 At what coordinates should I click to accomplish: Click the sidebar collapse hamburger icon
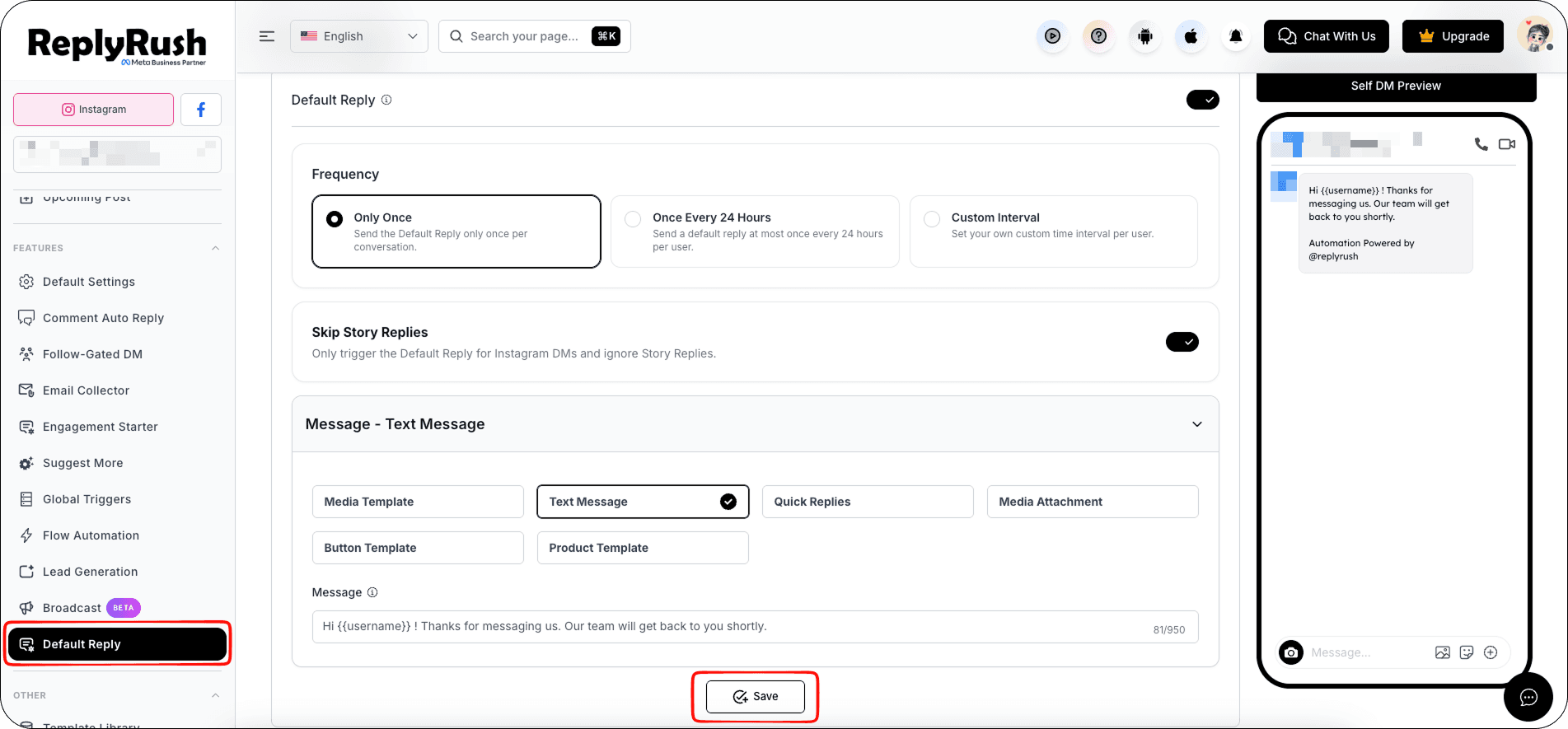click(267, 36)
